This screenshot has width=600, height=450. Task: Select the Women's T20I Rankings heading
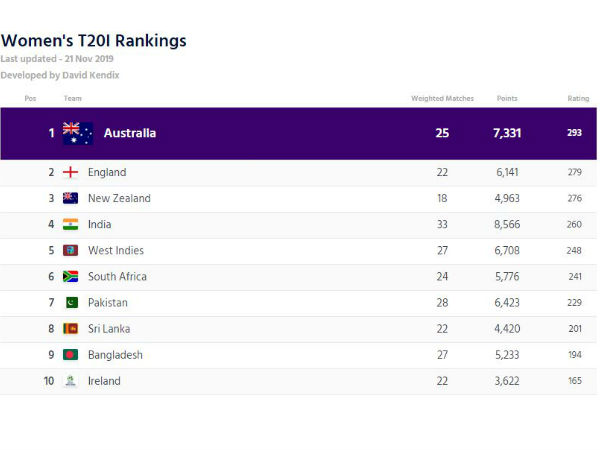point(93,41)
